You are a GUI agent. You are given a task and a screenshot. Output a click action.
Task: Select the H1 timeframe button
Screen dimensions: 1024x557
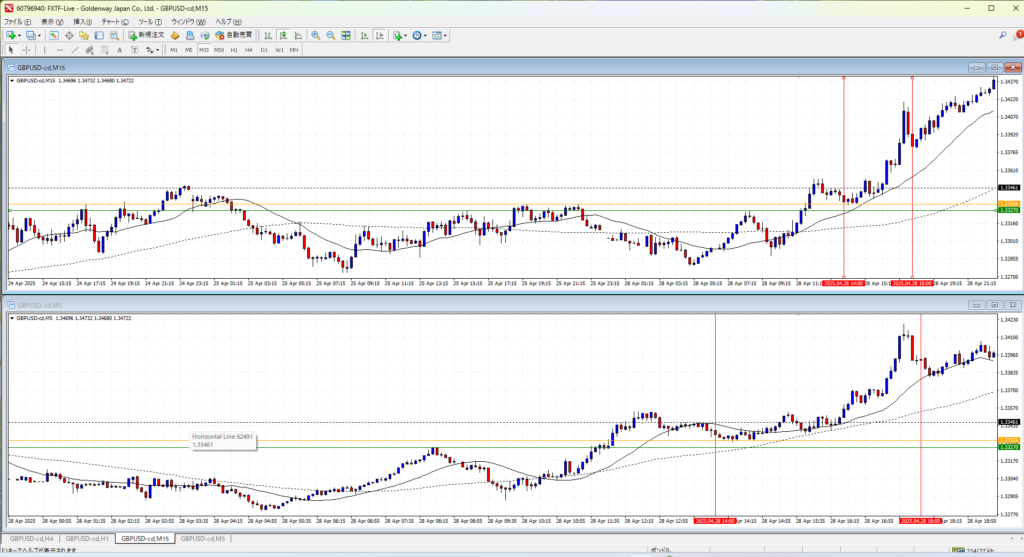tap(234, 50)
